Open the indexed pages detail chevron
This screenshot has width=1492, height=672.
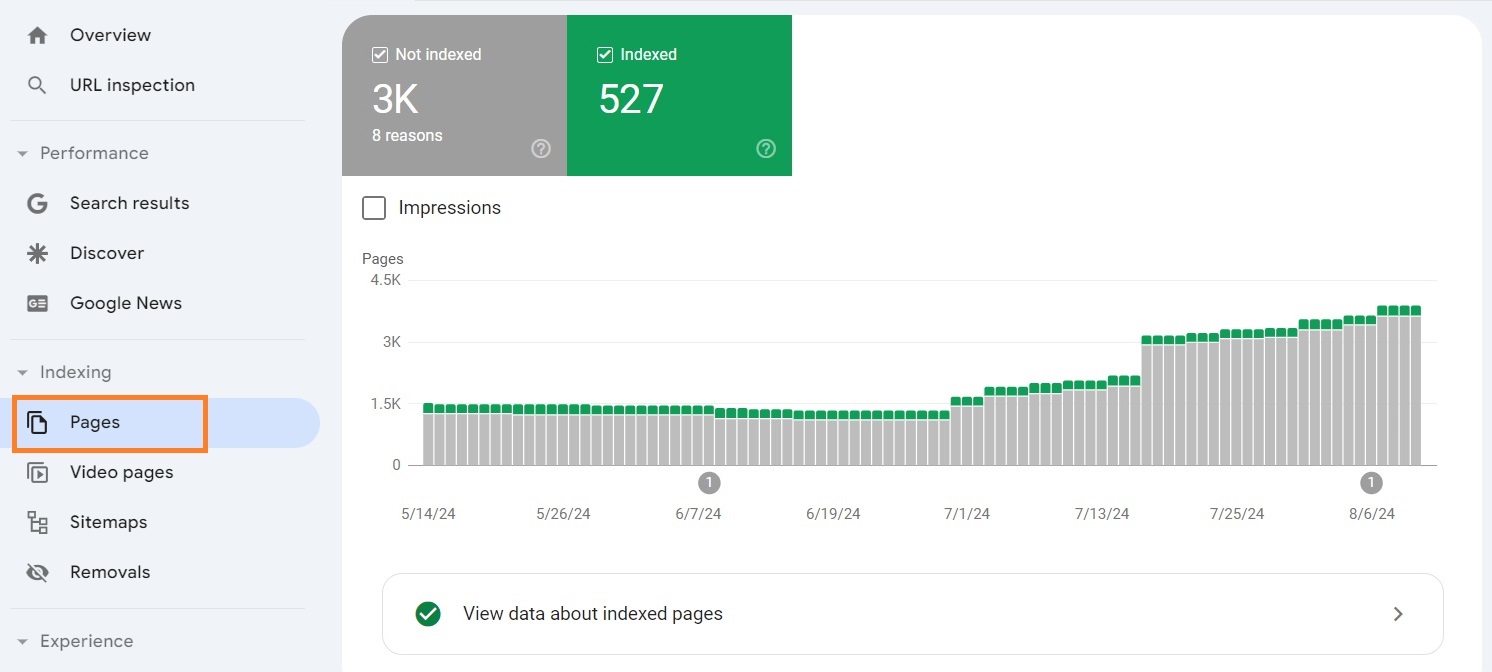click(x=1399, y=613)
